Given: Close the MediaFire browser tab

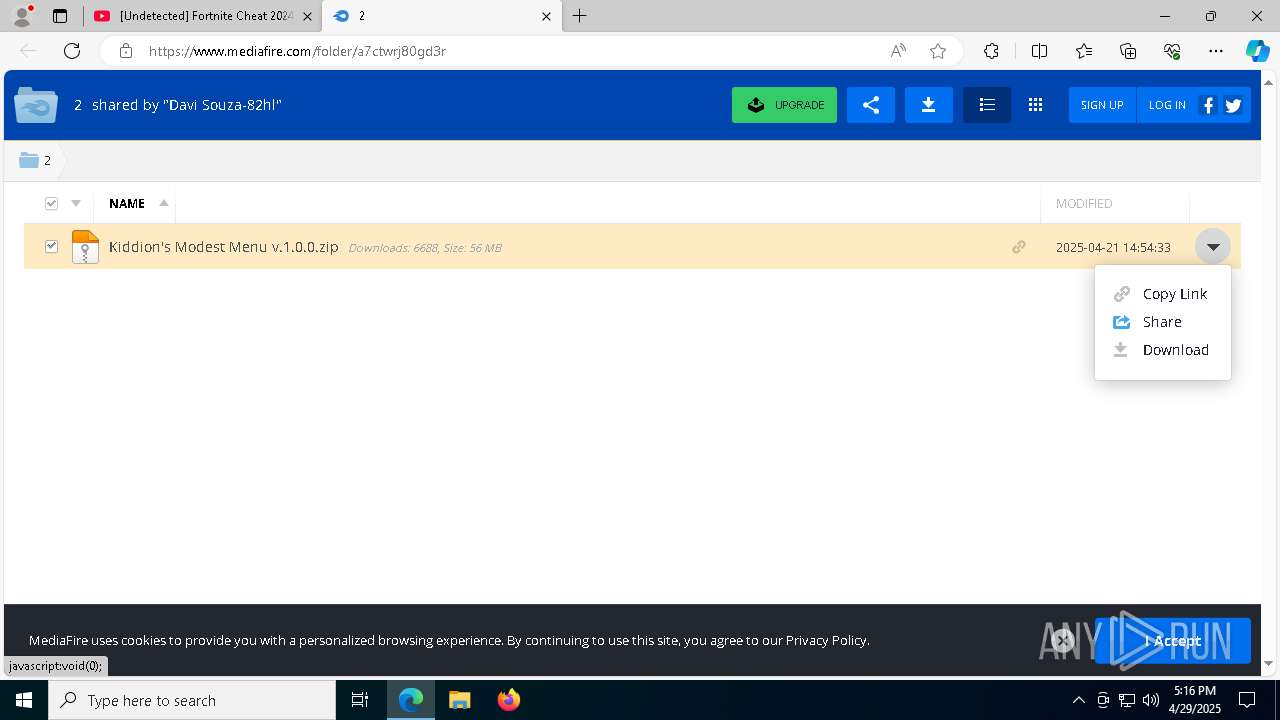Looking at the screenshot, I should click(x=546, y=16).
